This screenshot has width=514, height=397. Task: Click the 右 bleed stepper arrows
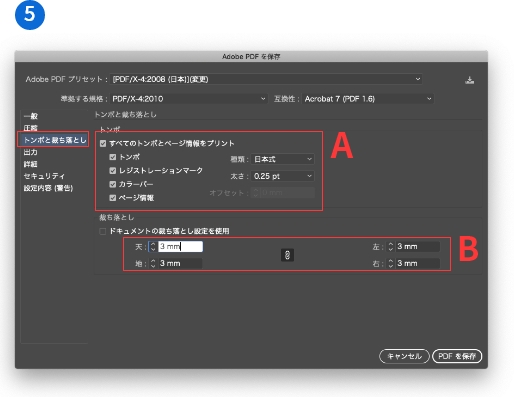pos(391,264)
